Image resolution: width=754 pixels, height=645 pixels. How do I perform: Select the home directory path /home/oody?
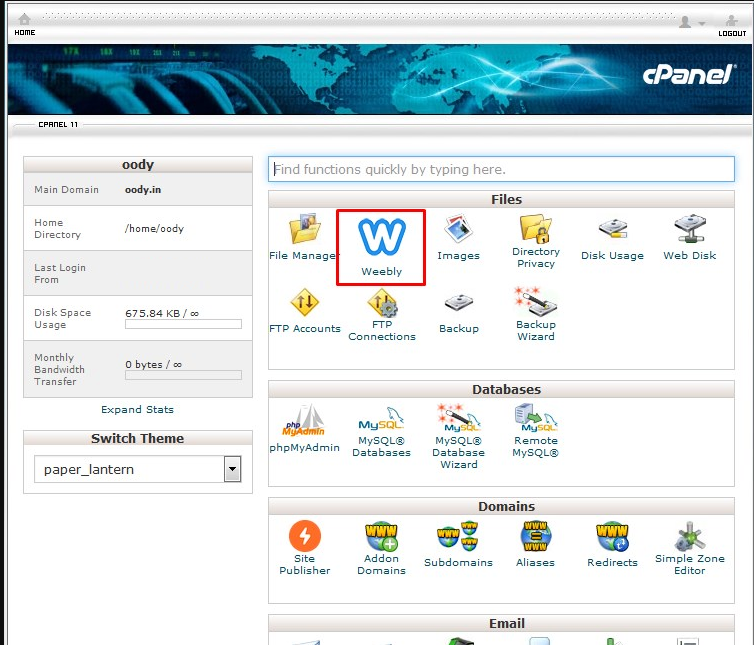(154, 228)
